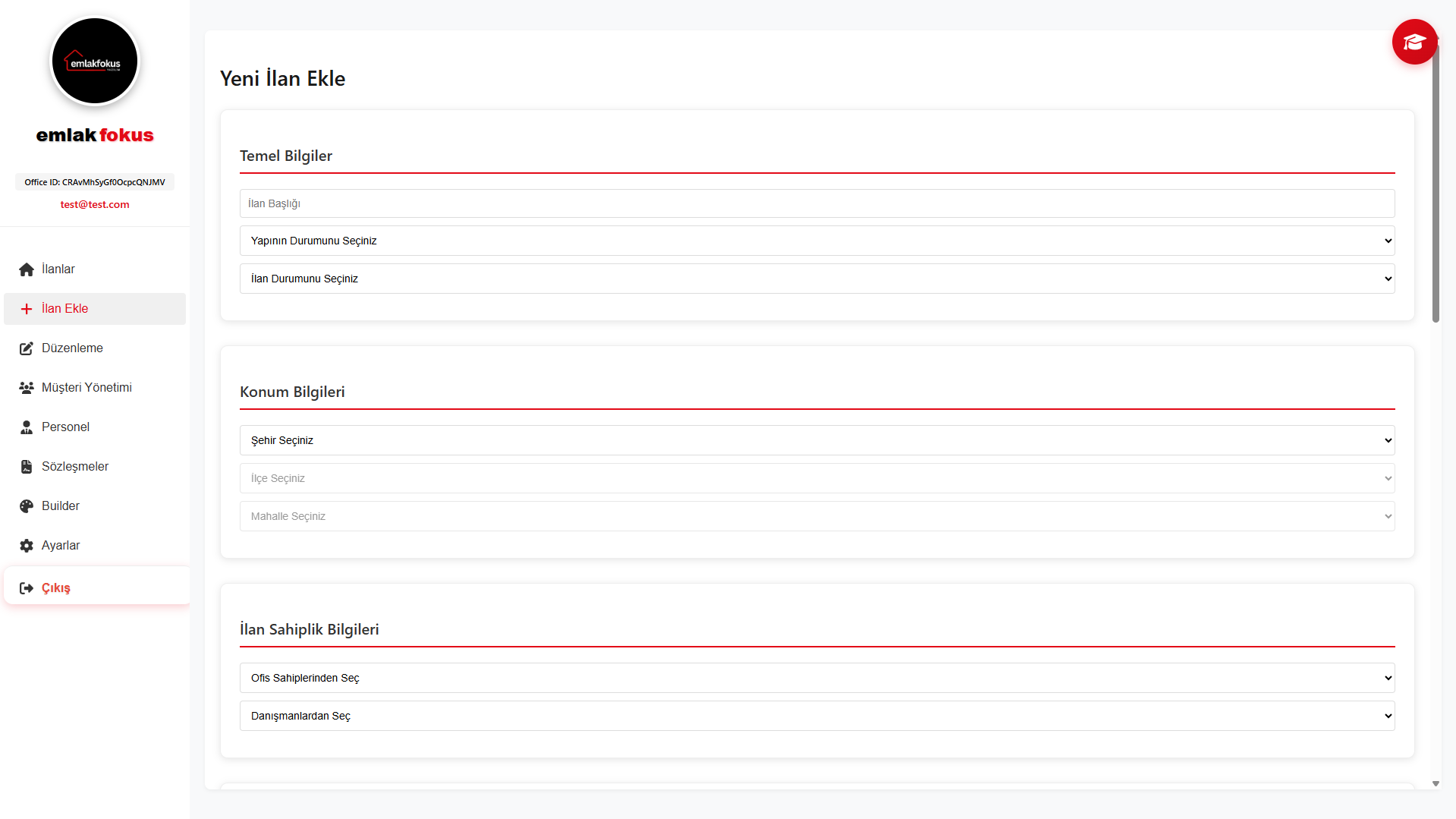
Task: Open the Ayarlar settings menu item
Action: [x=61, y=546]
